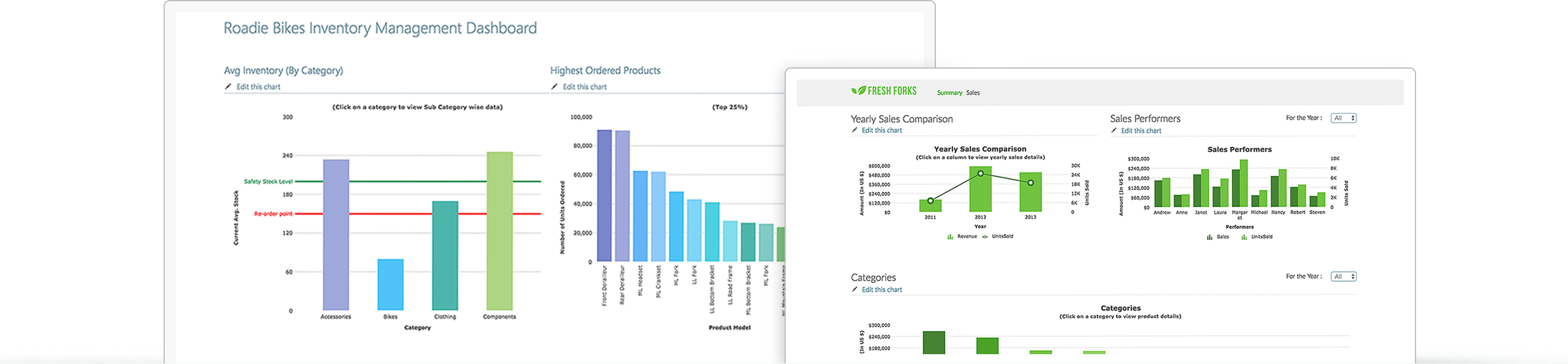Image resolution: width=1568 pixels, height=364 pixels.
Task: Click the green Safety Stock Level line
Action: pyautogui.click(x=418, y=181)
